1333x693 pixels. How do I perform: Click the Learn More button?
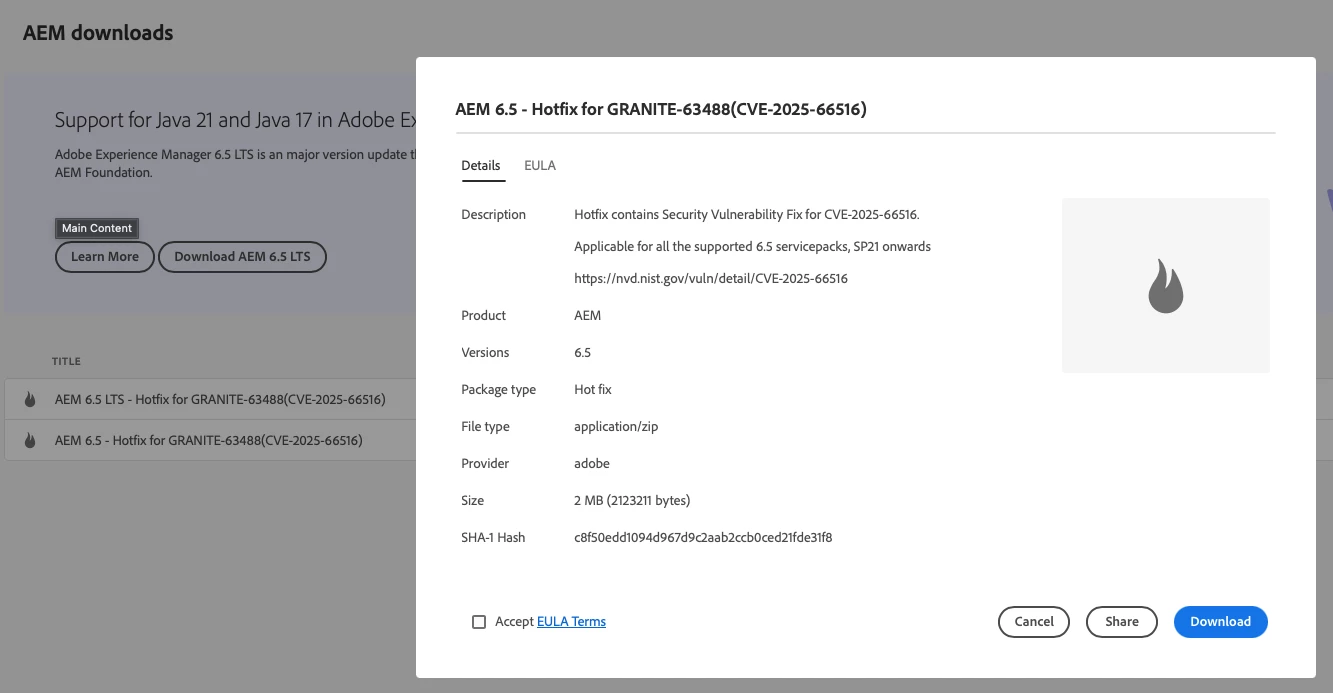coord(105,257)
